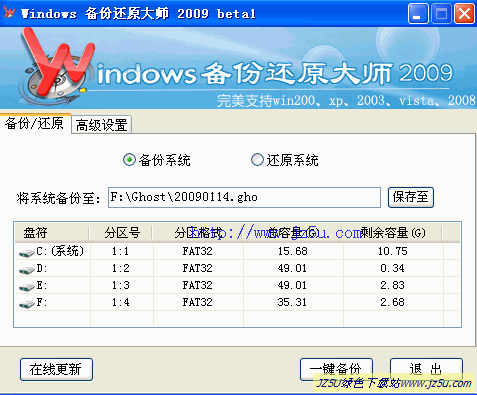Click the 盘符 column header
Viewport: 477px width, 395px height.
click(52, 233)
